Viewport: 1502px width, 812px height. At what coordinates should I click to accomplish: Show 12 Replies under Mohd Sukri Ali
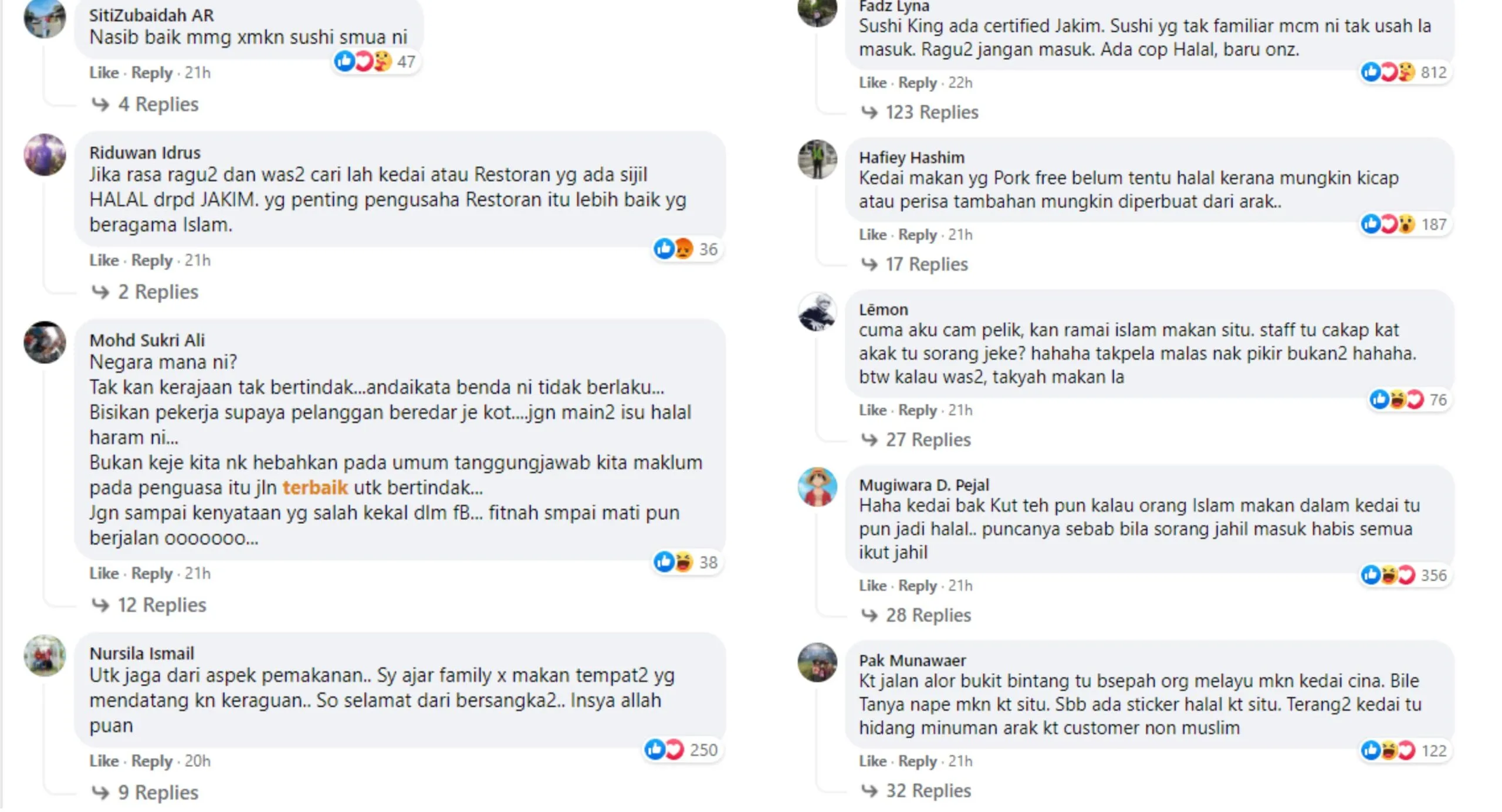click(x=162, y=605)
